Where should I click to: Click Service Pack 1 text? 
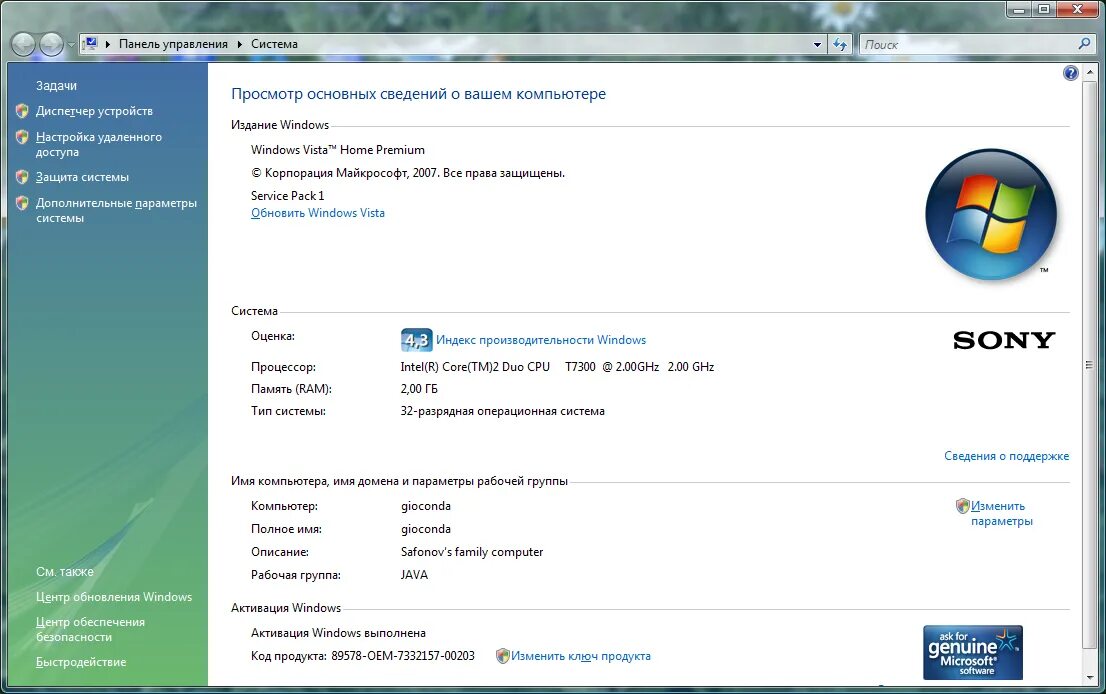pyautogui.click(x=288, y=196)
